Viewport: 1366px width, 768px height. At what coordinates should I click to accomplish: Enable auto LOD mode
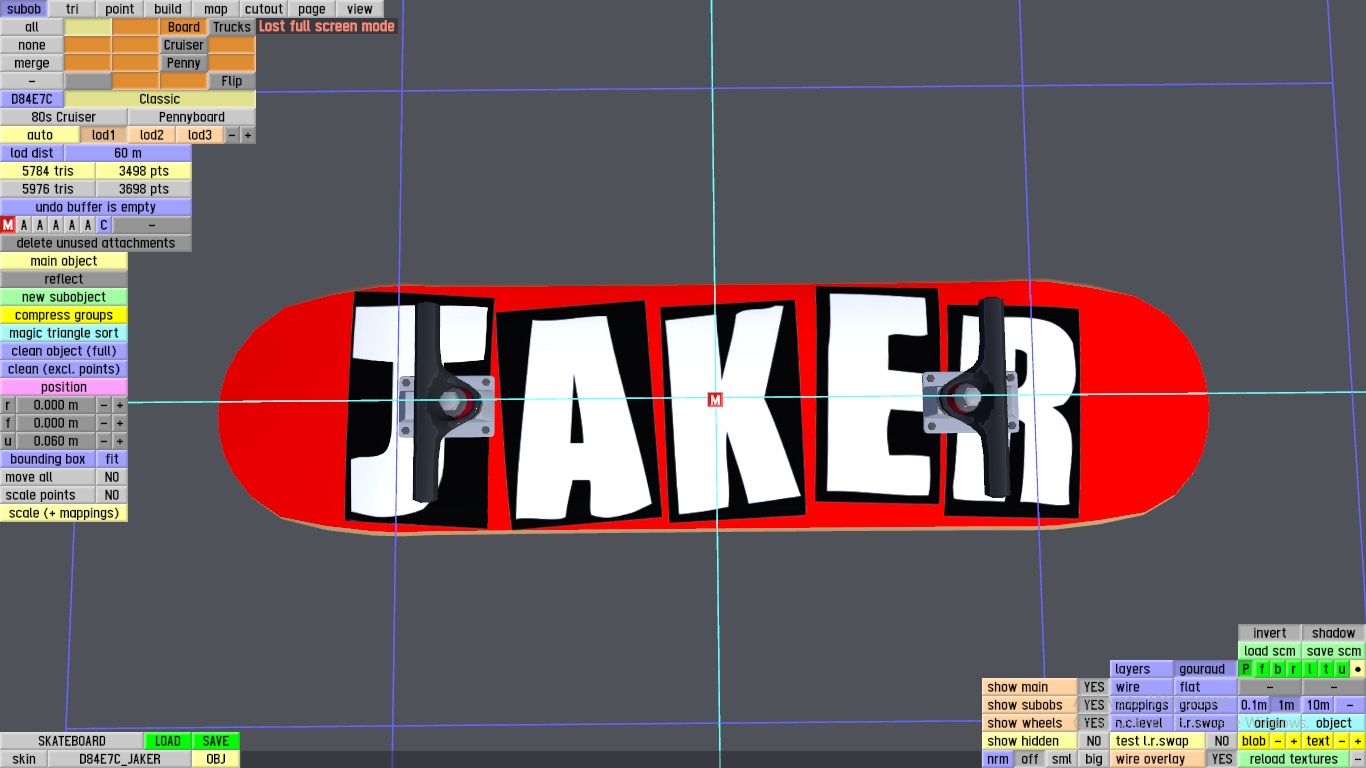pos(40,135)
